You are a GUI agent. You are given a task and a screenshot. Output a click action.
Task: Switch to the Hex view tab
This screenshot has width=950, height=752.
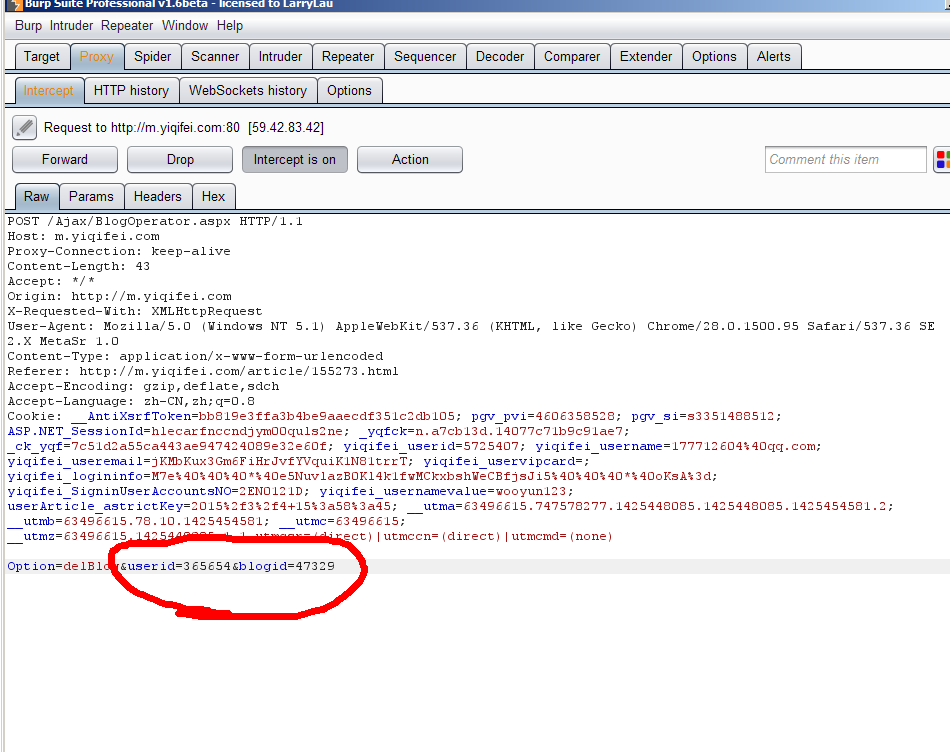[213, 196]
